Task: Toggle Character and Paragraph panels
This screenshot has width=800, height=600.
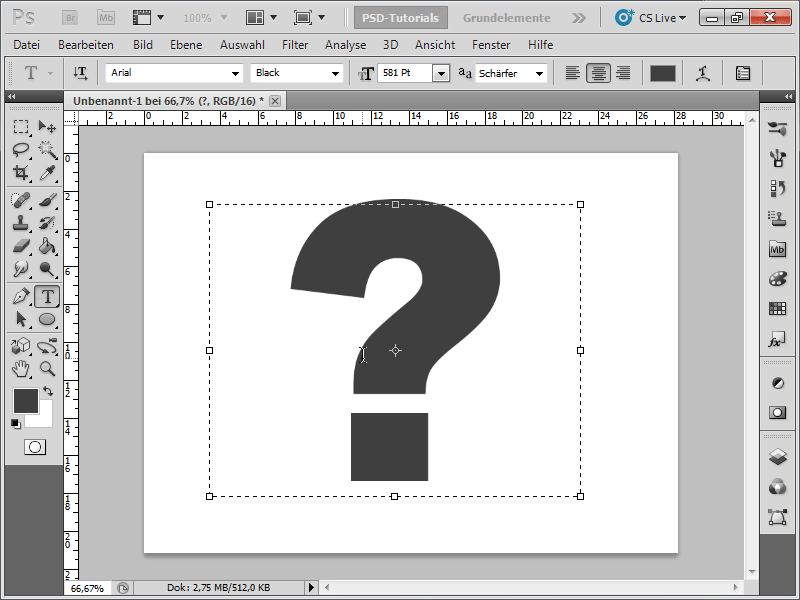Action: coord(743,73)
